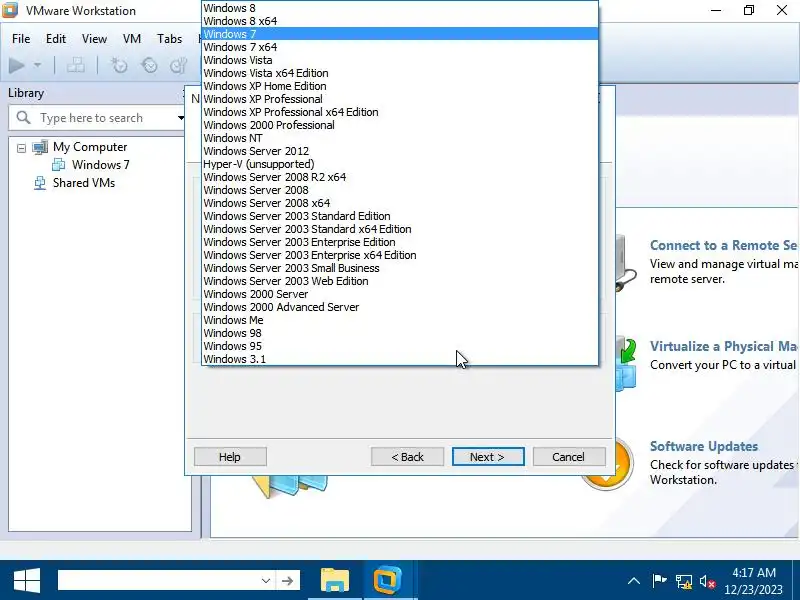Choose Windows XP Professional x64 Edition

pyautogui.click(x=400, y=112)
